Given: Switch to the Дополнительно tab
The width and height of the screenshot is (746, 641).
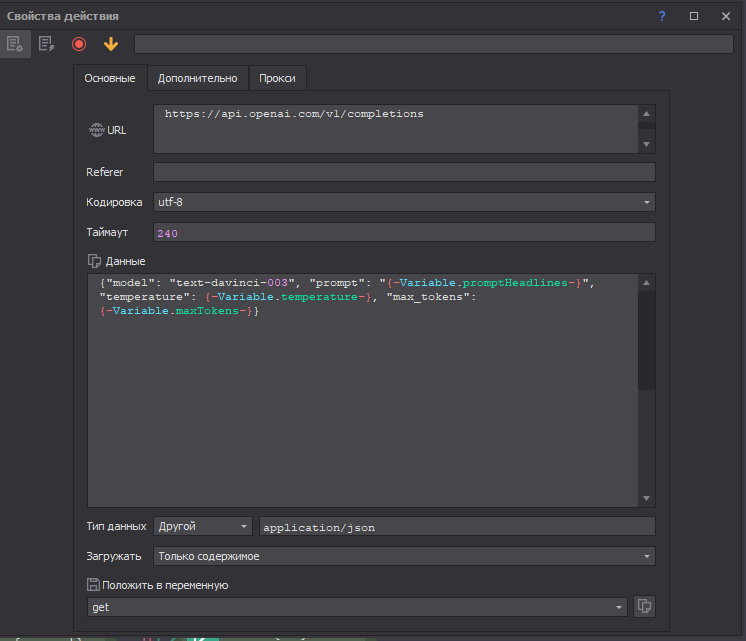Looking at the screenshot, I should tap(197, 78).
